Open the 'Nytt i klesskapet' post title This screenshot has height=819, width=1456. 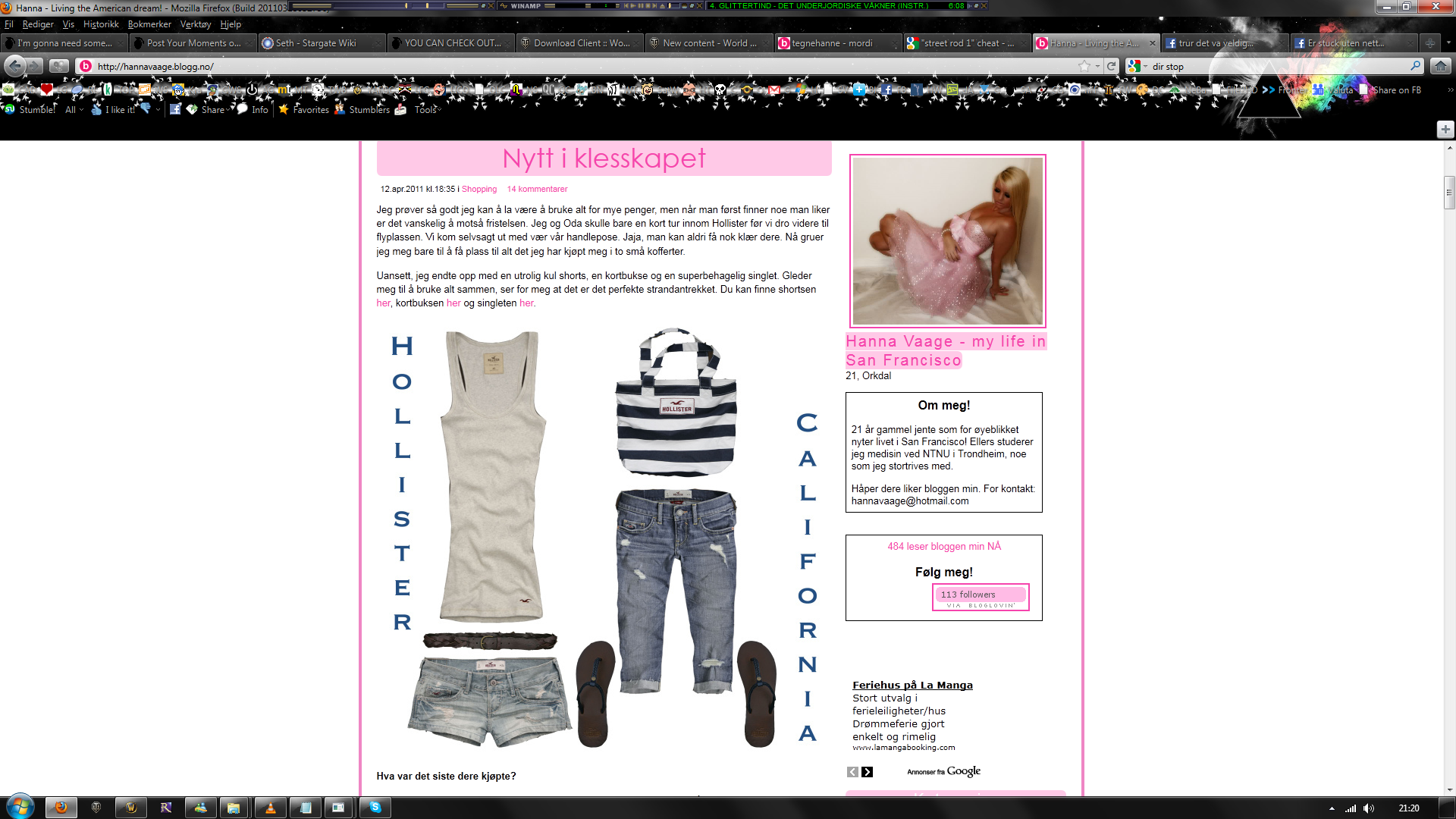[x=604, y=158]
